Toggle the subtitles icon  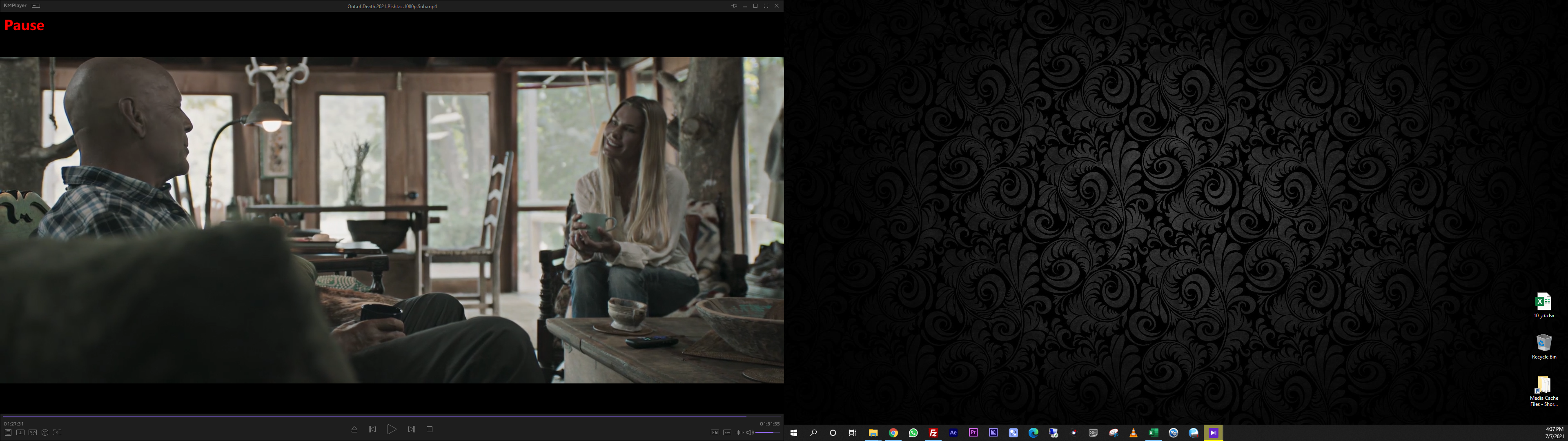(x=727, y=432)
